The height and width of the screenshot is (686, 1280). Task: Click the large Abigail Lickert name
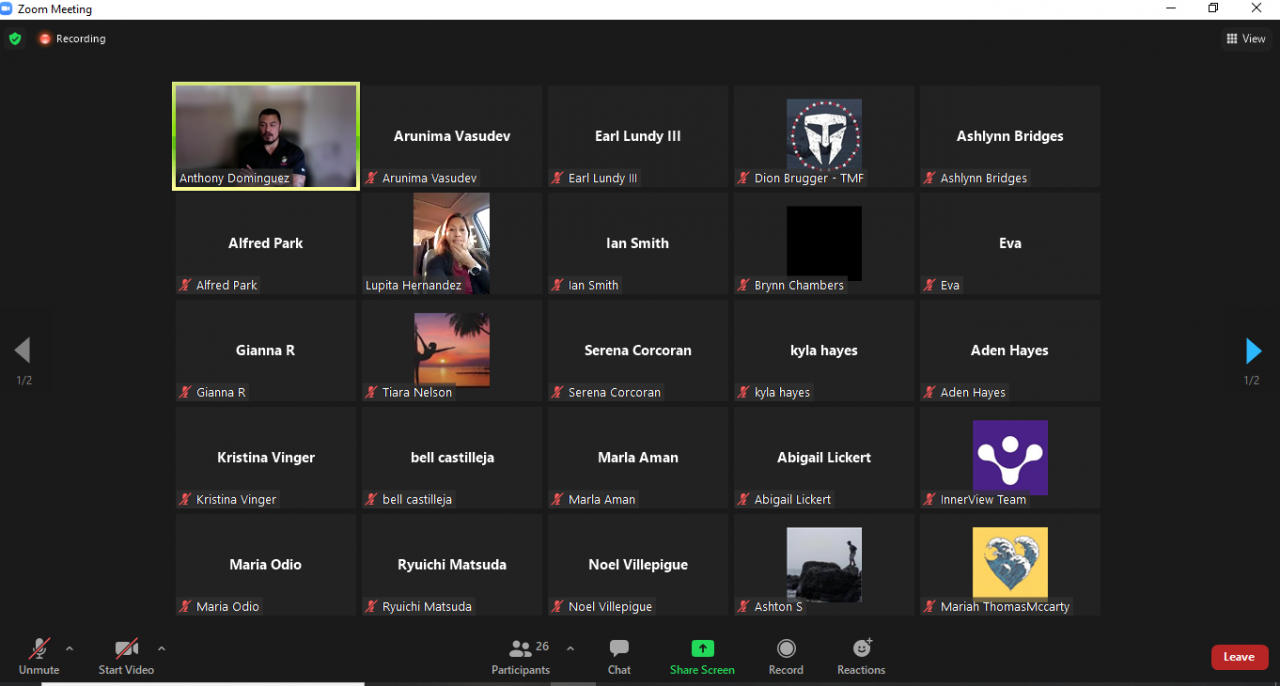coord(824,457)
